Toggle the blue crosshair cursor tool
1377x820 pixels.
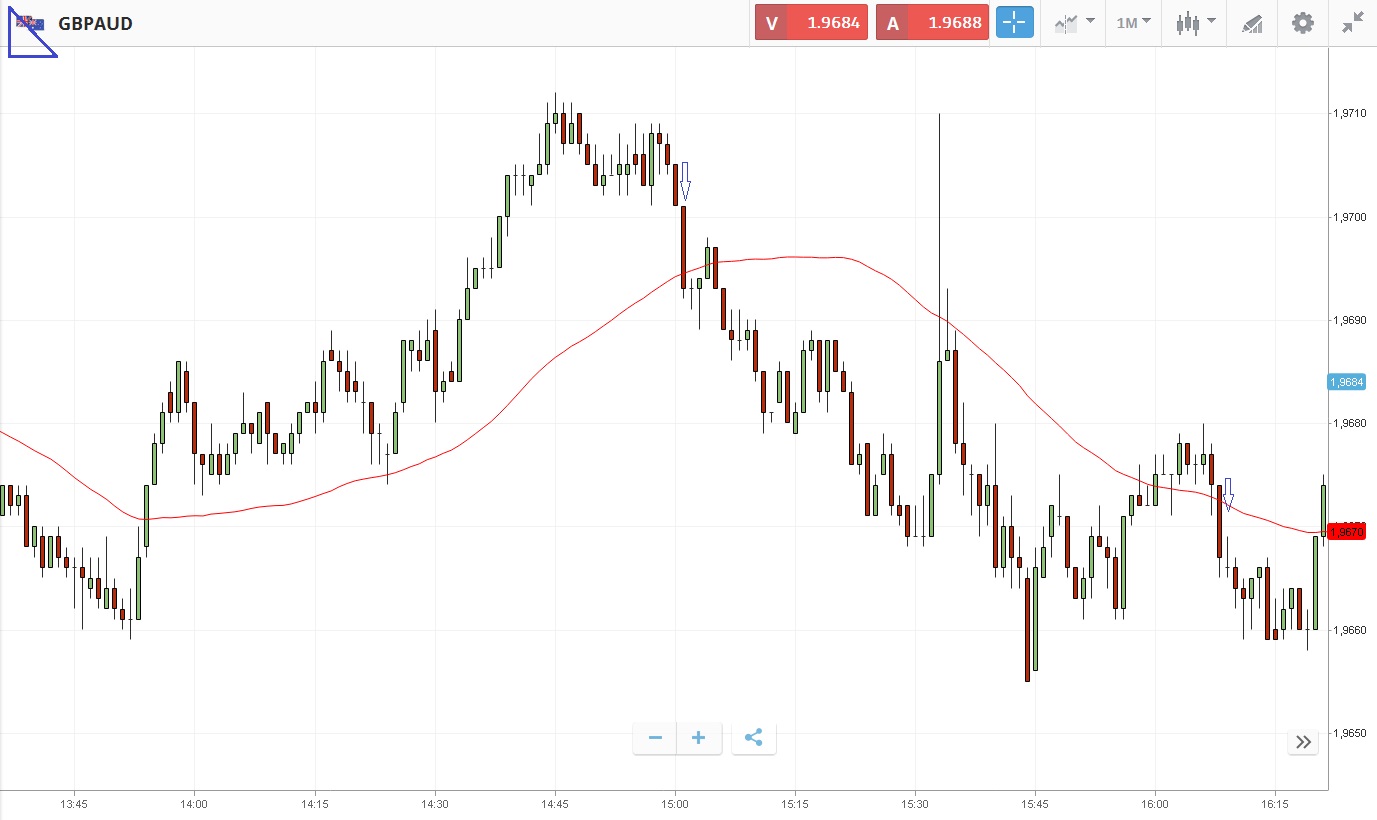1014,23
